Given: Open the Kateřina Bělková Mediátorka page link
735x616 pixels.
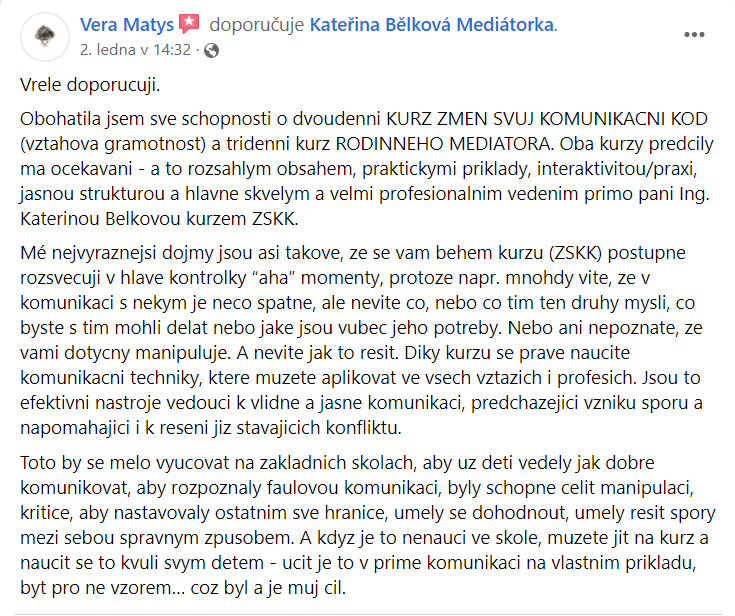Looking at the screenshot, I should click(431, 24).
